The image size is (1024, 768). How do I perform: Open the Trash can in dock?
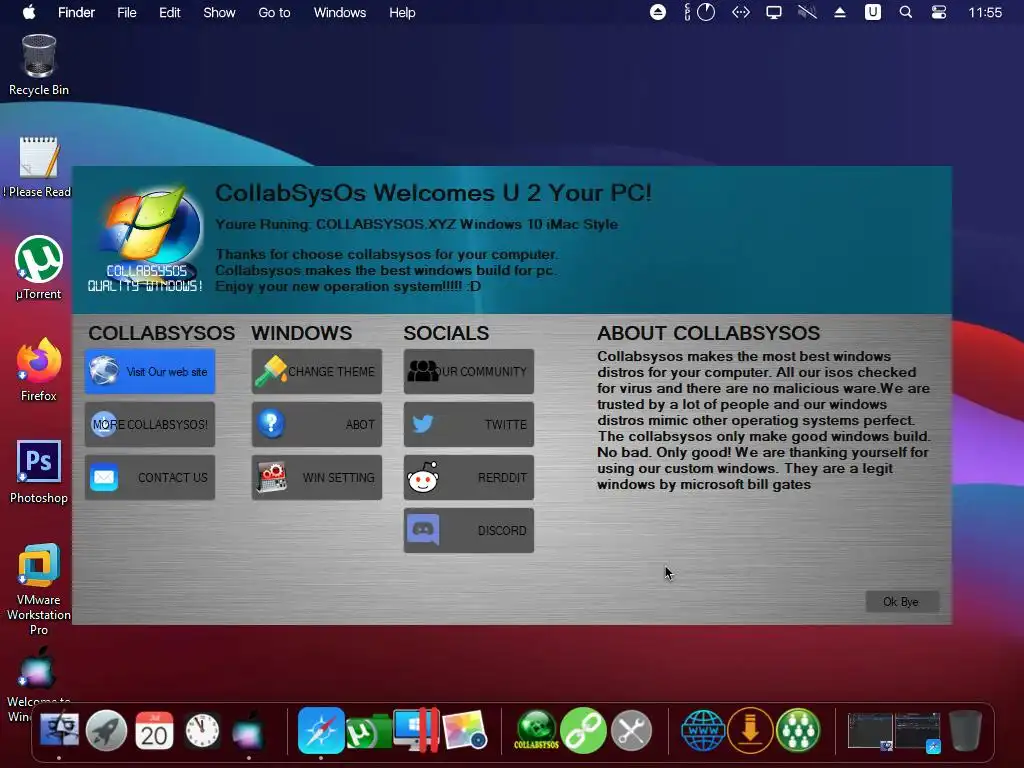click(965, 730)
